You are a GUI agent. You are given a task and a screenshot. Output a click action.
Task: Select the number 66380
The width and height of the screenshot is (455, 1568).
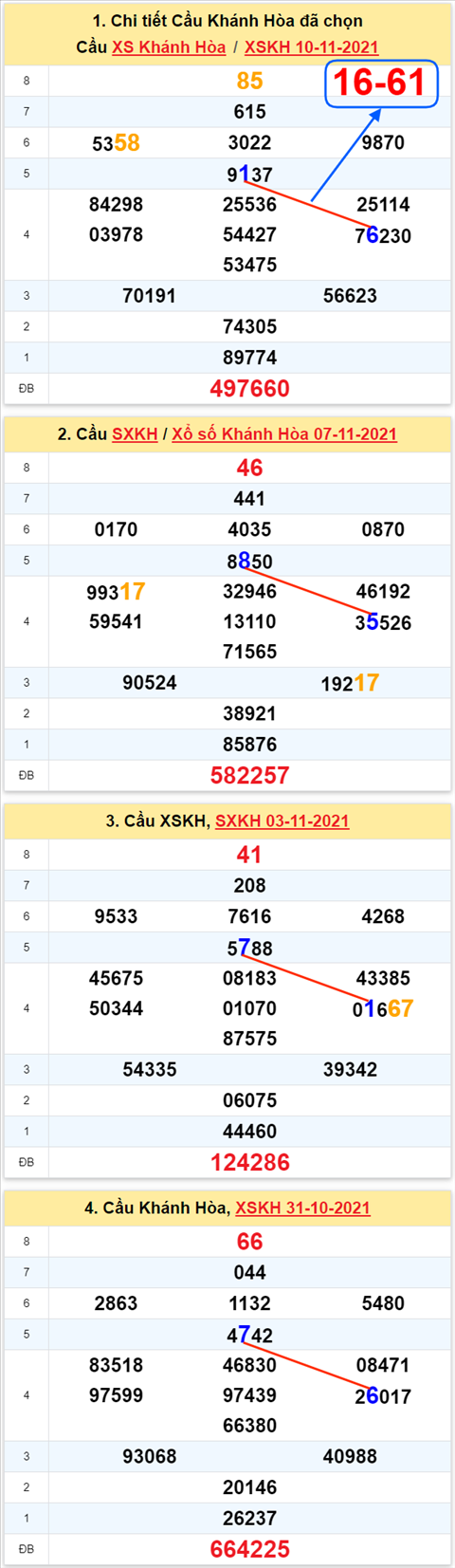click(x=250, y=1427)
